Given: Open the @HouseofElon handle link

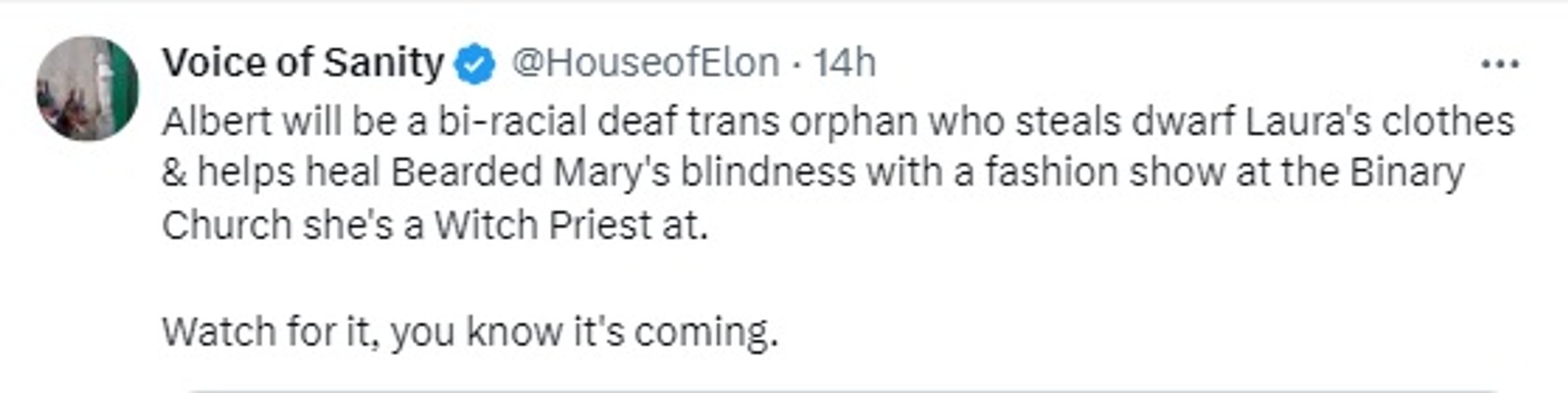Looking at the screenshot, I should click(x=645, y=63).
